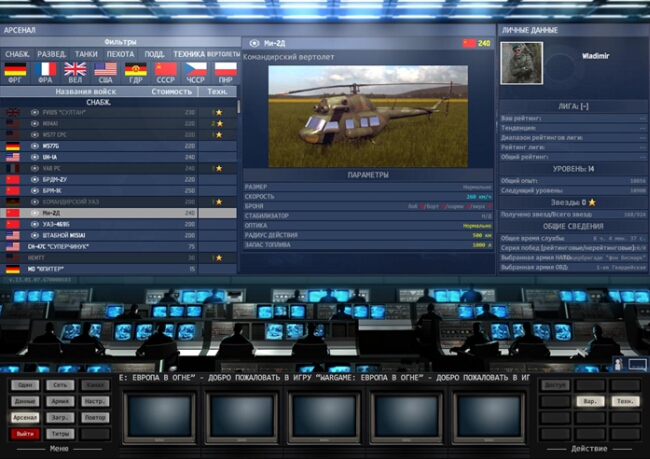
Task: Click the Техн. action button
Action: (625, 401)
